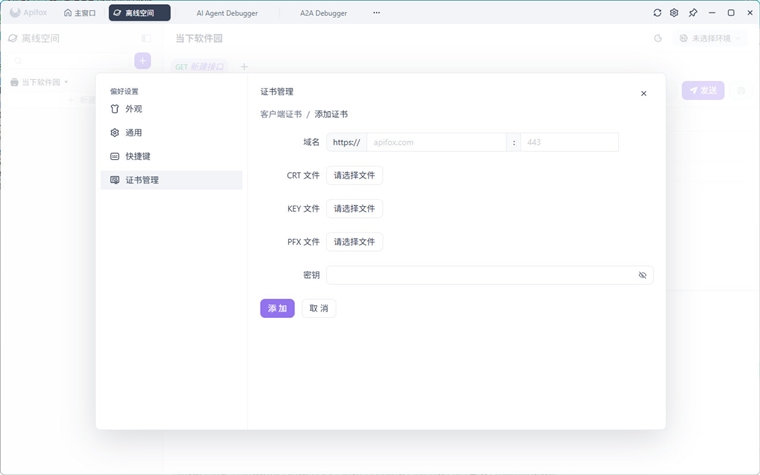Select 快捷键 in preferences sidebar
Image resolution: width=760 pixels, height=475 pixels.
pos(171,157)
